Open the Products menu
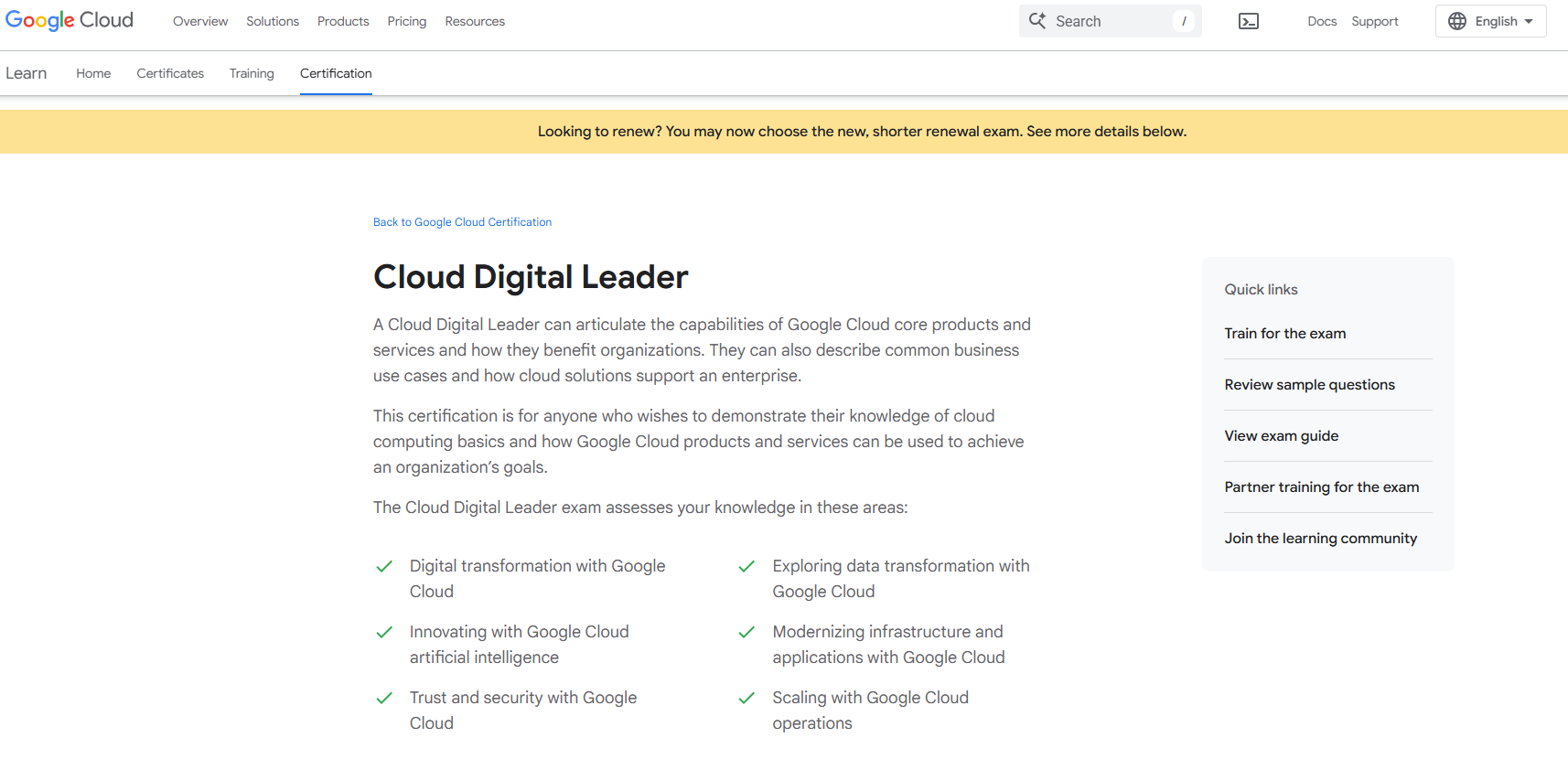The width and height of the screenshot is (1568, 759). pos(343,21)
